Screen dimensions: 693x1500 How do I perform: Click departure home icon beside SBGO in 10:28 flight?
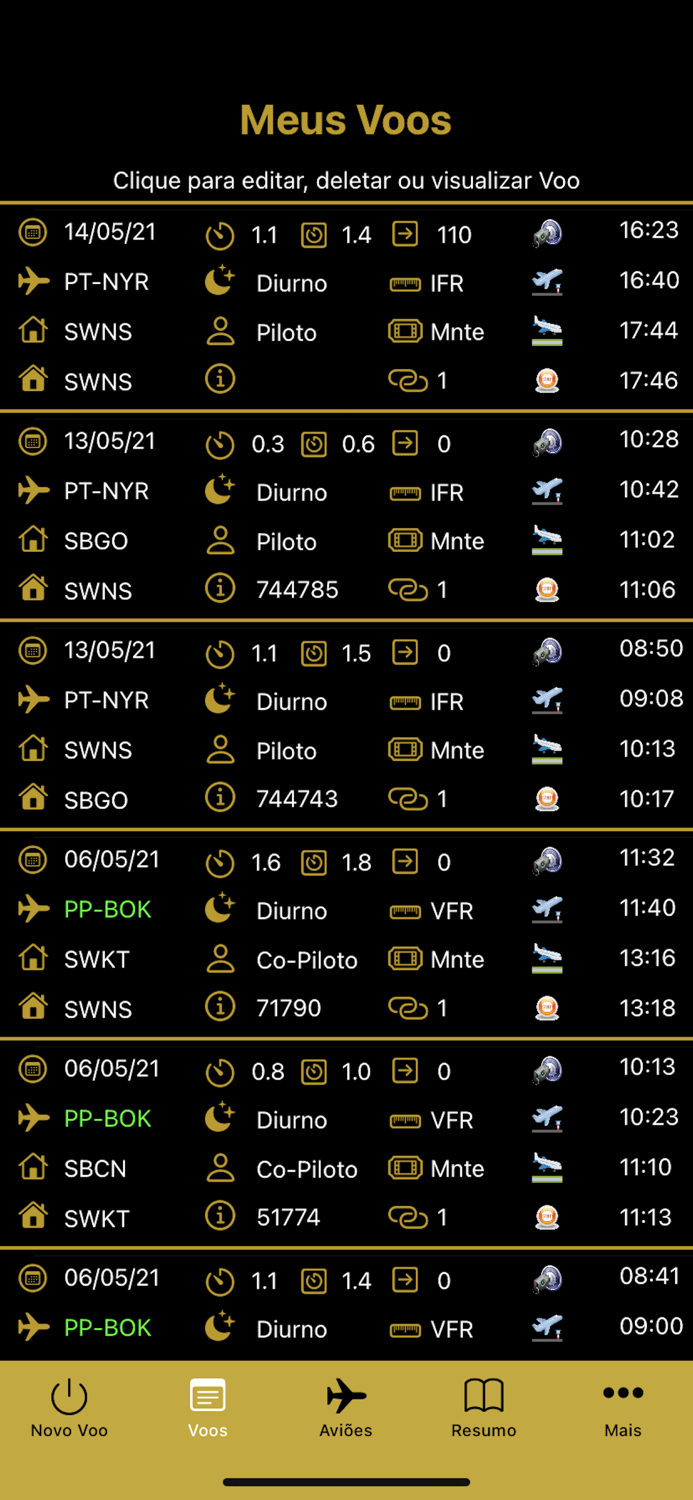click(x=33, y=540)
